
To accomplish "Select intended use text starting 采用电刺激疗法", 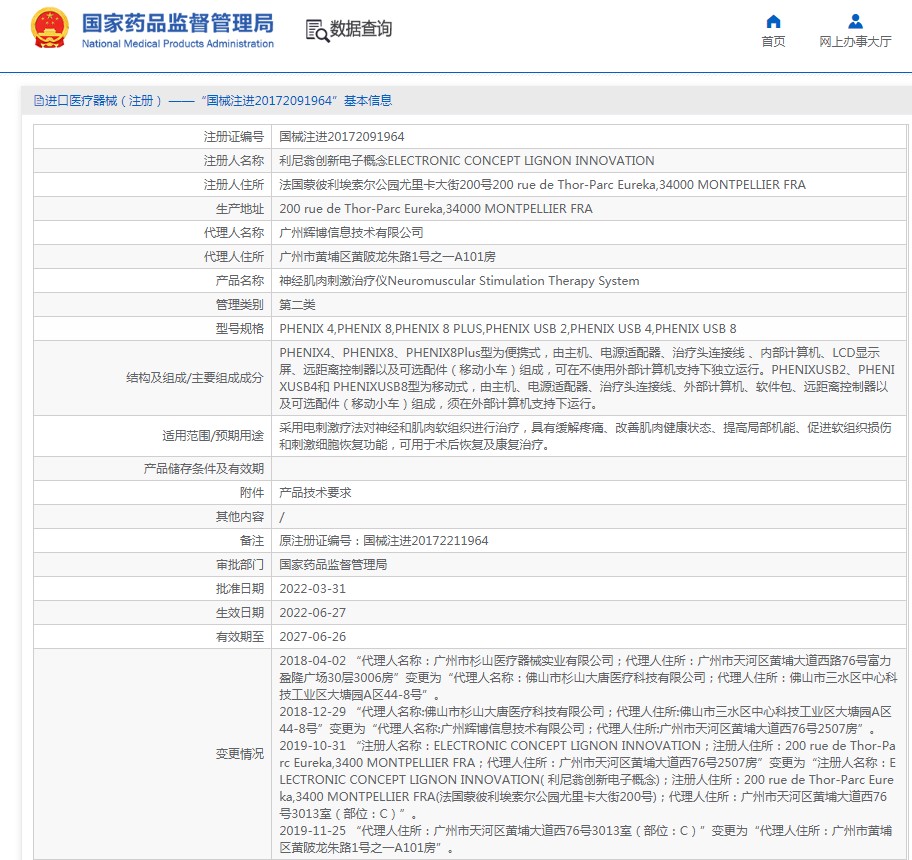I will 585,436.
